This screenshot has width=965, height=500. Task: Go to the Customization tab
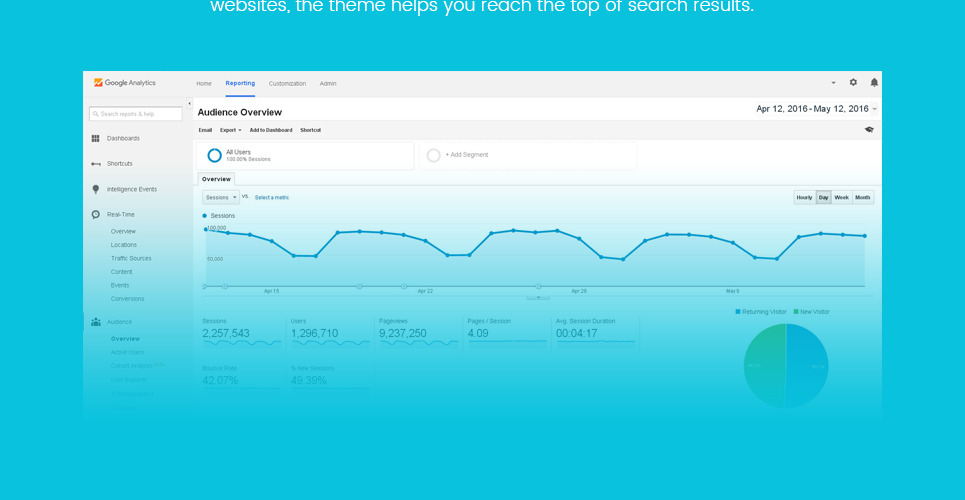(287, 84)
